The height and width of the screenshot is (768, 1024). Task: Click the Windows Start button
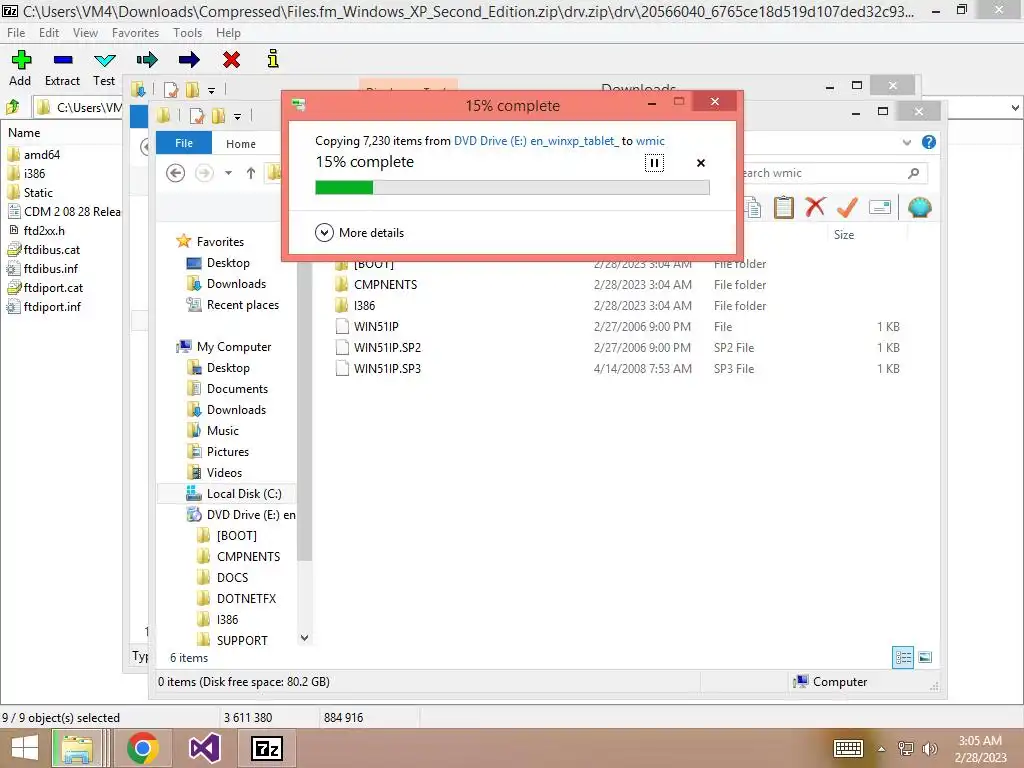click(25, 748)
